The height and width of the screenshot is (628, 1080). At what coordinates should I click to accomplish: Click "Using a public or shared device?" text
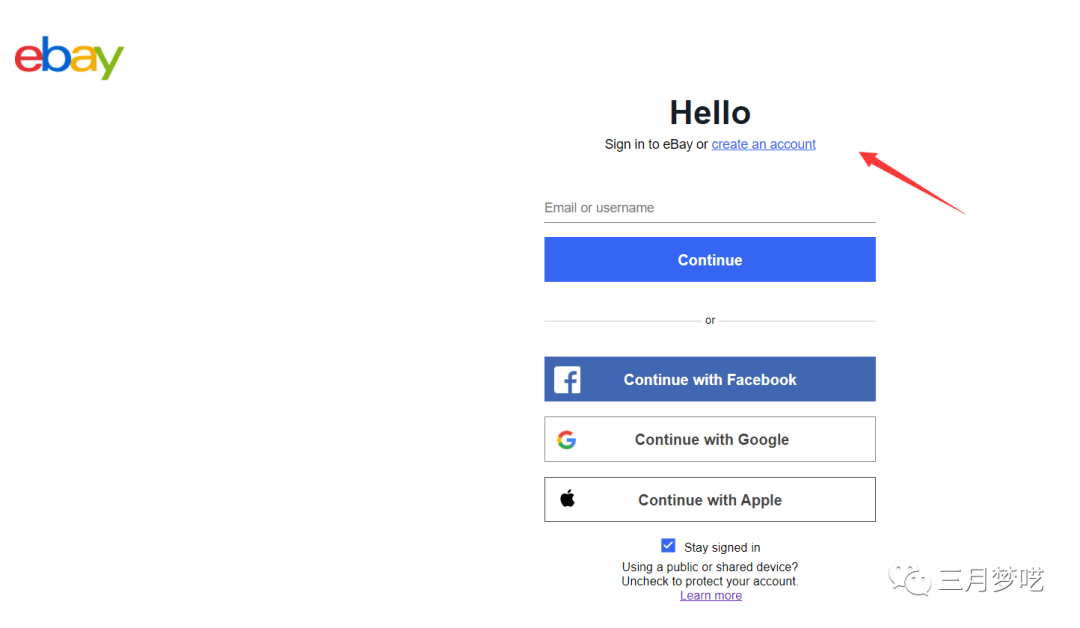(710, 567)
